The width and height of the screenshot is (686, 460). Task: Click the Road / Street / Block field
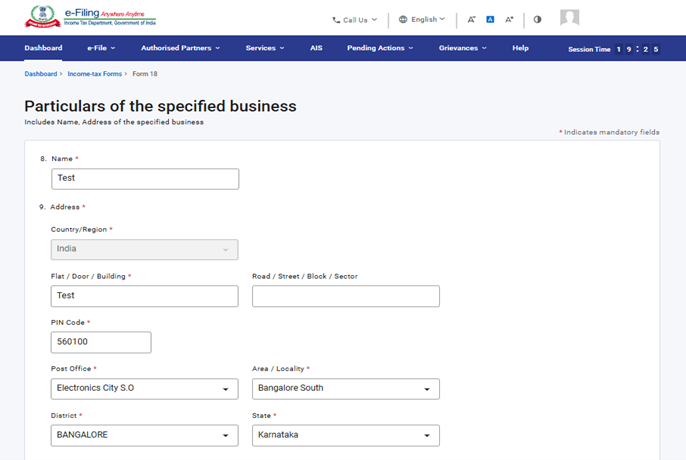coord(345,296)
